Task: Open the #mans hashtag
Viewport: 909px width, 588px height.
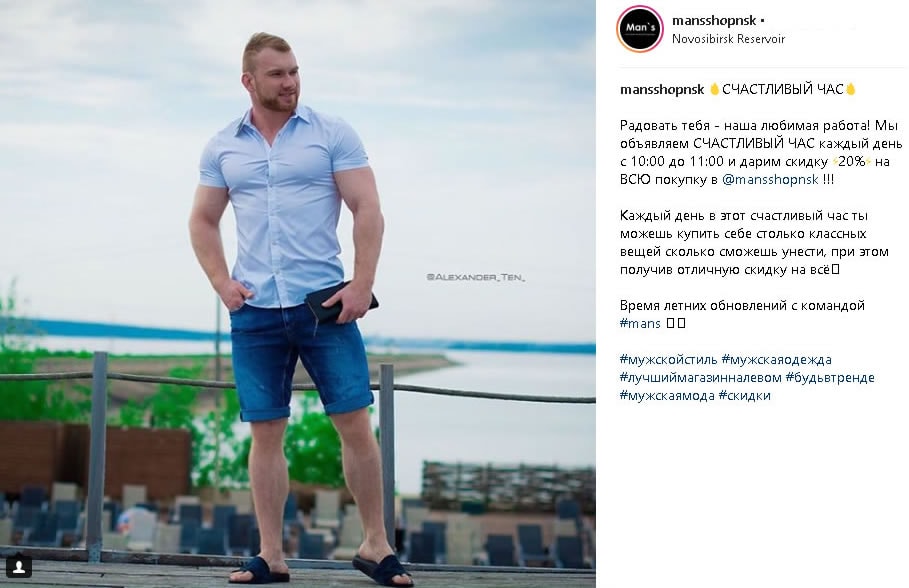Action: point(640,323)
